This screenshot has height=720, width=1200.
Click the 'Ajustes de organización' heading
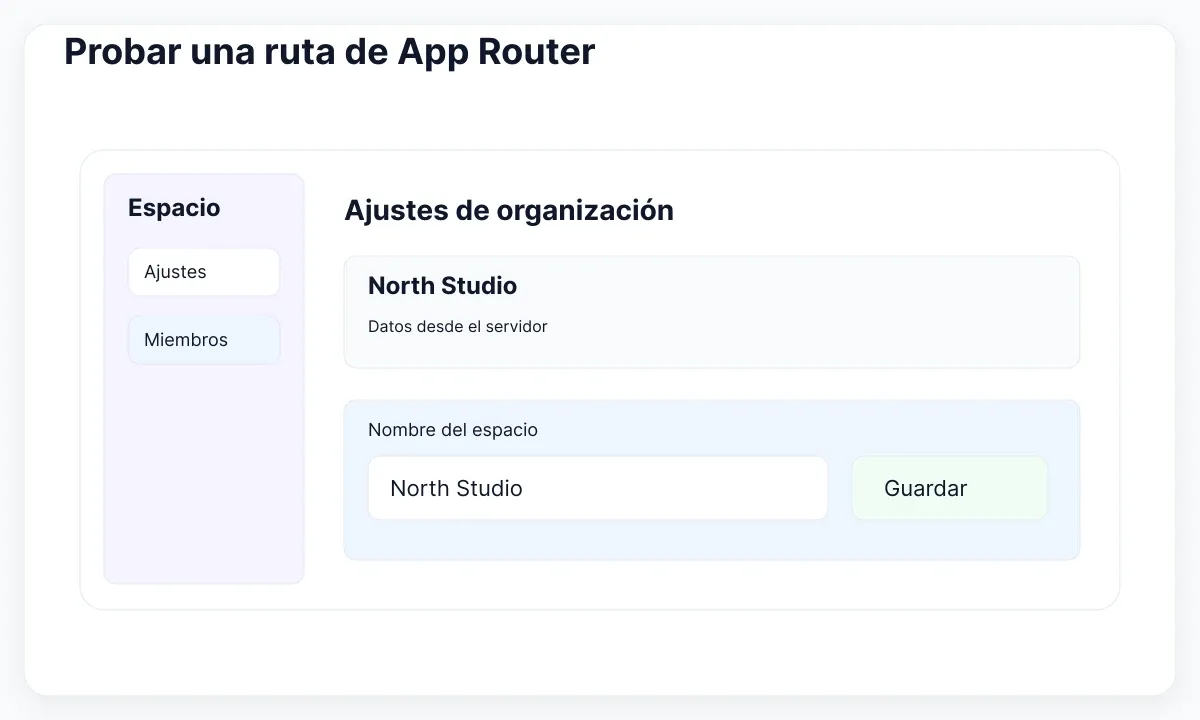tap(509, 211)
